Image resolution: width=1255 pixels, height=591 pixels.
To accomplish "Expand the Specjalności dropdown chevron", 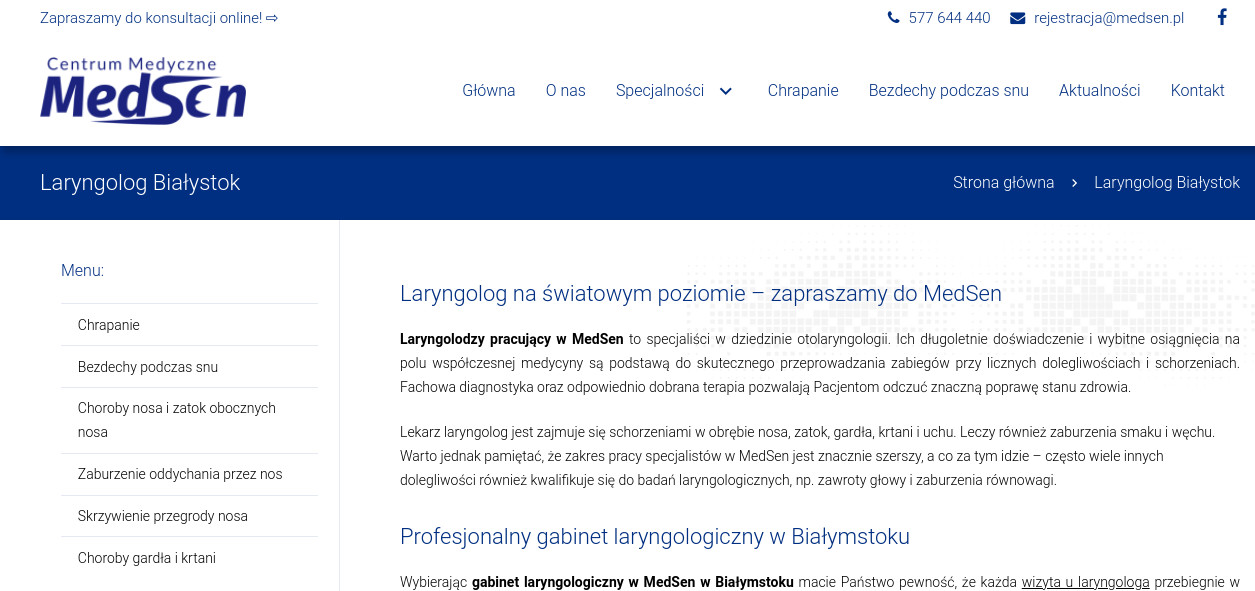I will coord(726,91).
